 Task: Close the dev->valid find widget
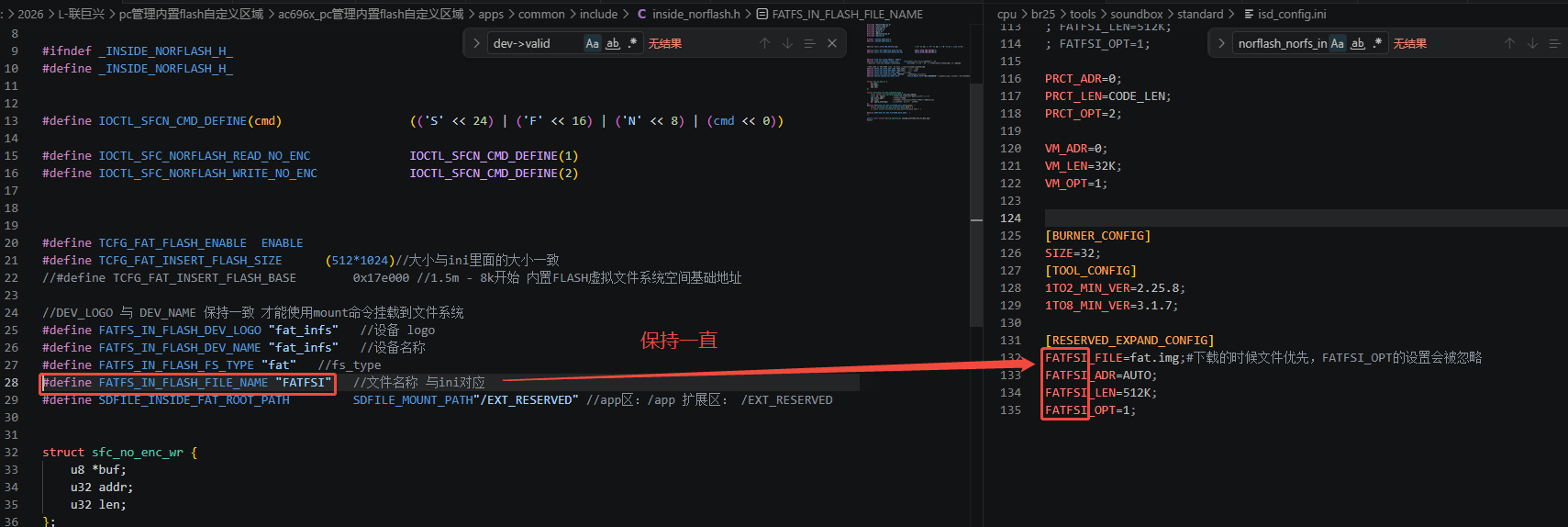832,43
